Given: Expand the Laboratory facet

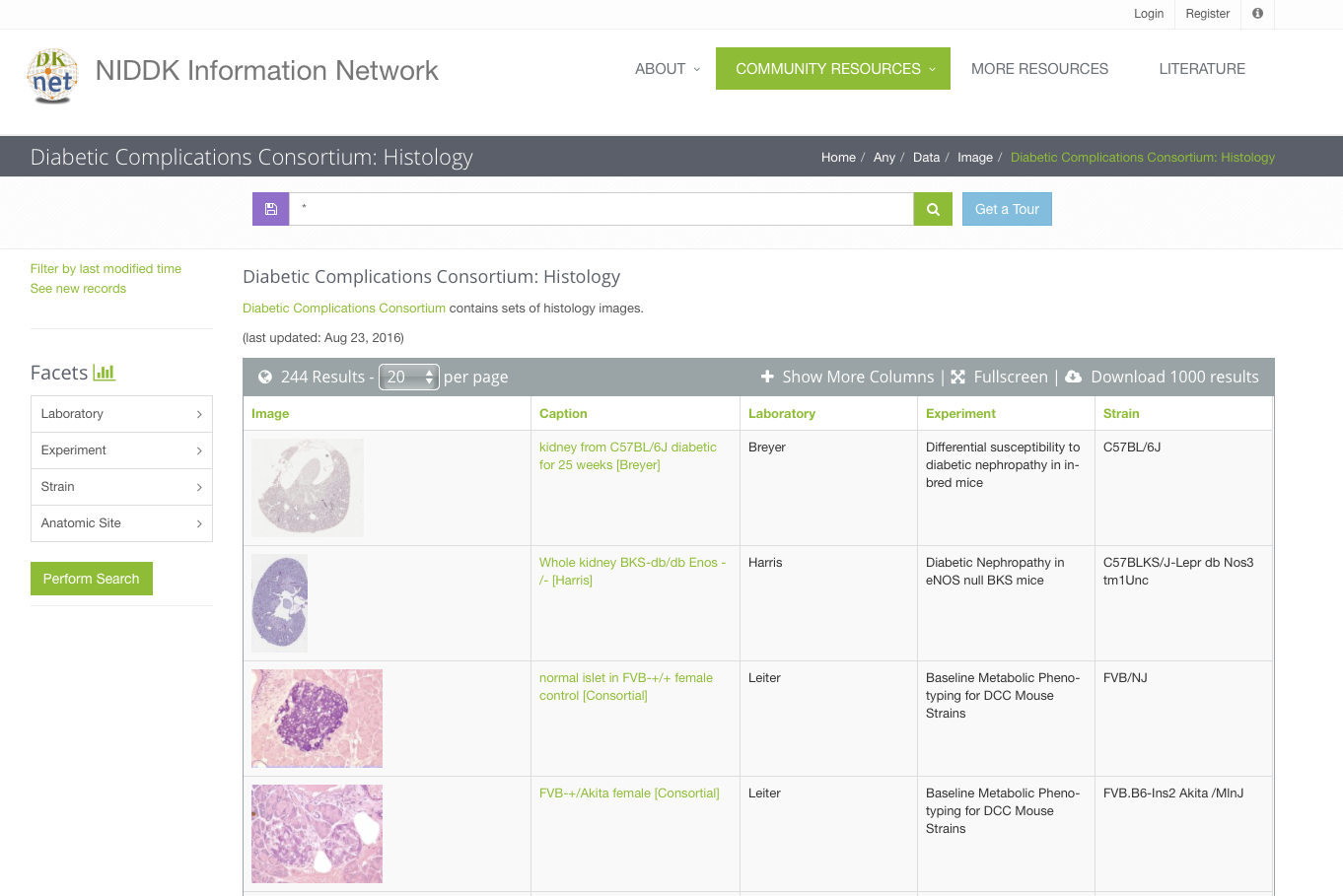Looking at the screenshot, I should pos(121,414).
